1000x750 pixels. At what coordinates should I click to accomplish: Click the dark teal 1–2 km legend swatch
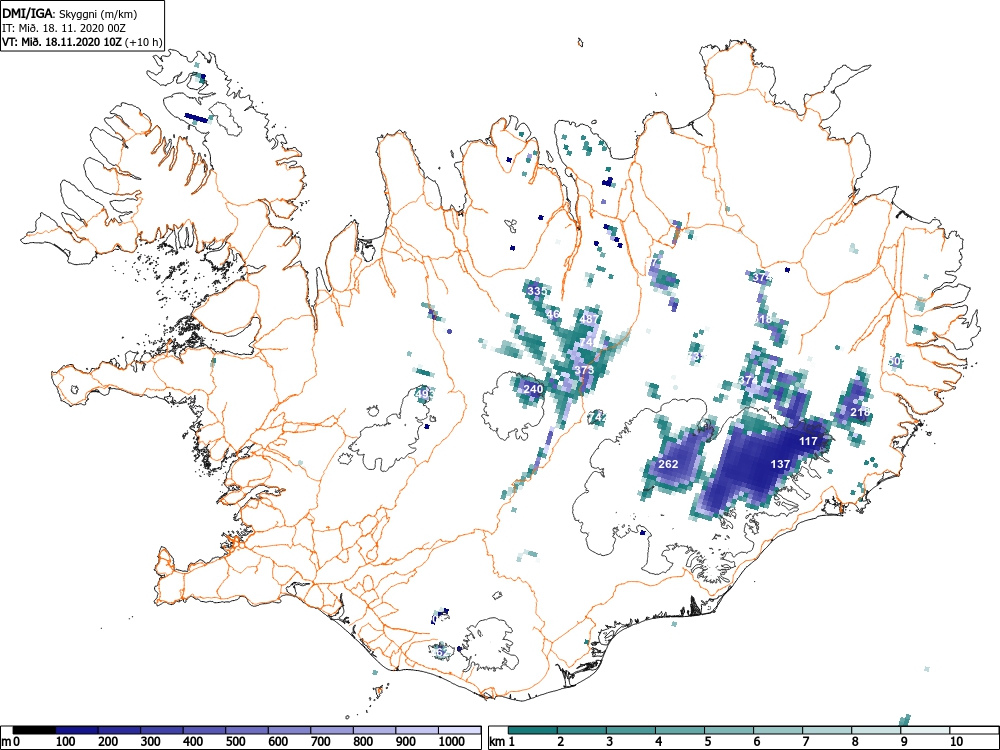(533, 730)
